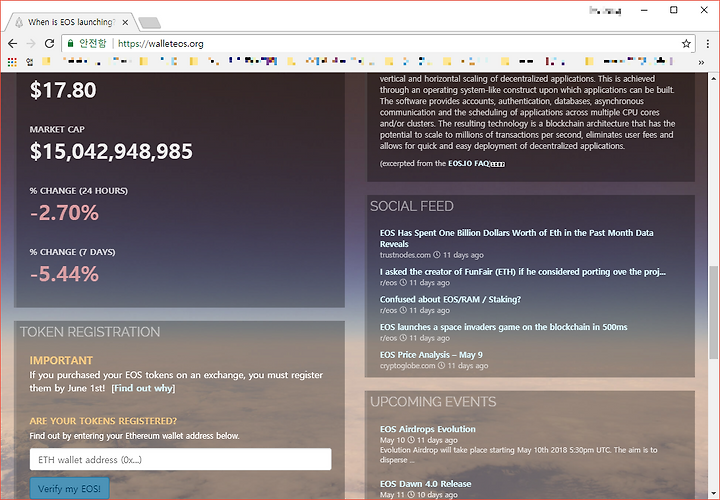
Task: Open 'Confused about EOS/RAM / Staking?' post
Action: point(450,299)
